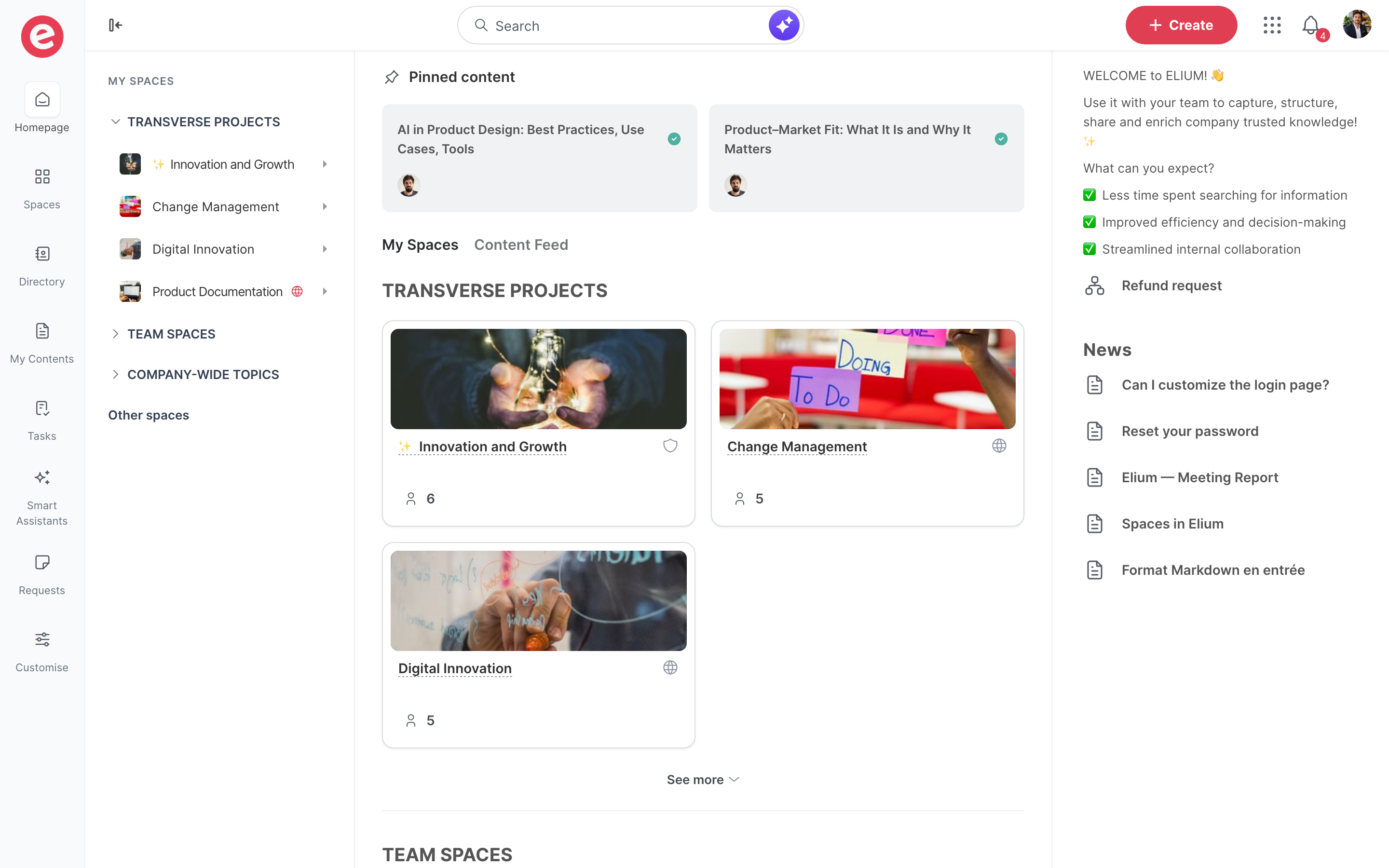The height and width of the screenshot is (868, 1389).
Task: Open the apps grid menu
Action: 1272,25
